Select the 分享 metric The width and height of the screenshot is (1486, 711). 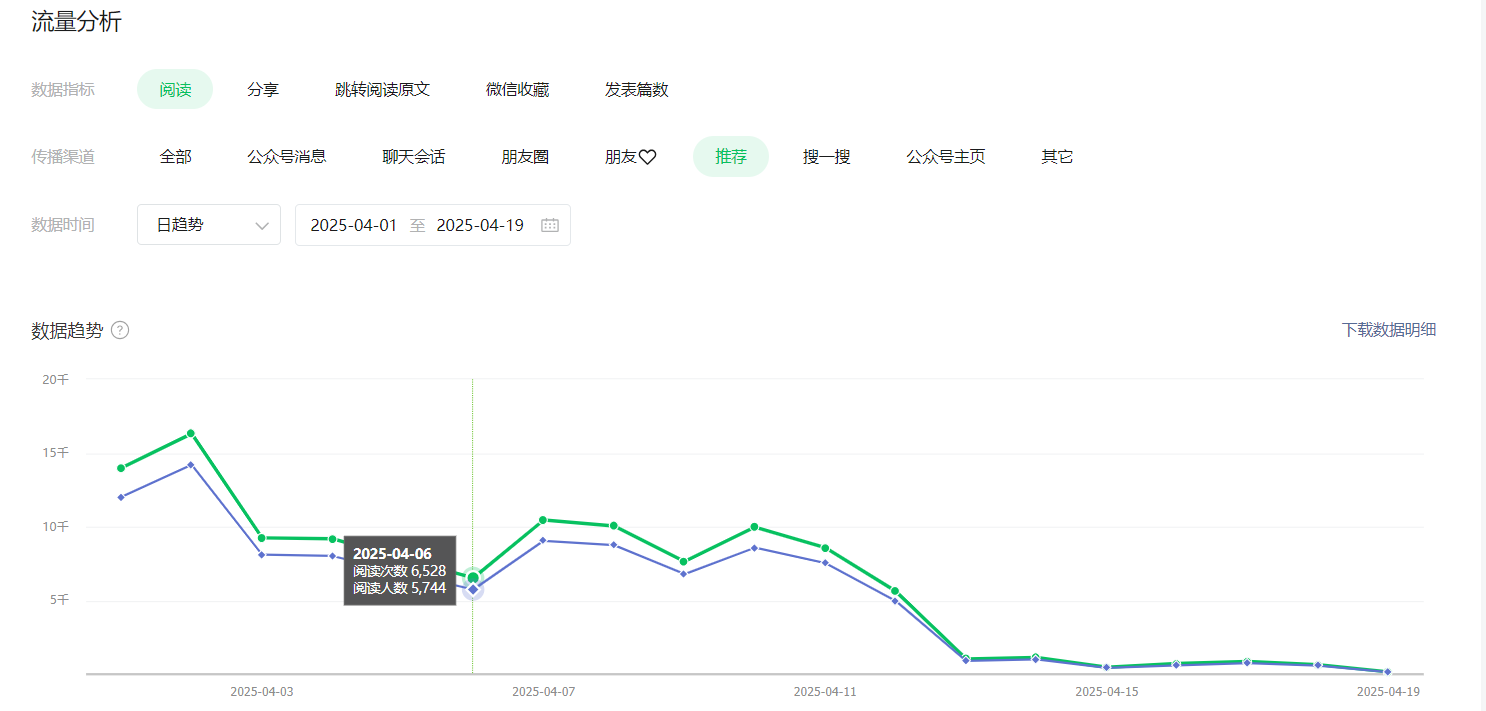[x=263, y=89]
